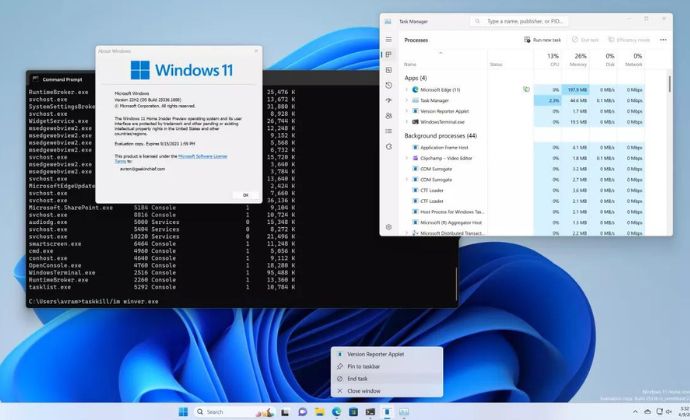Select 'Microsoft (R) Aggregator Host' process
690x420 pixels.
point(524,222)
